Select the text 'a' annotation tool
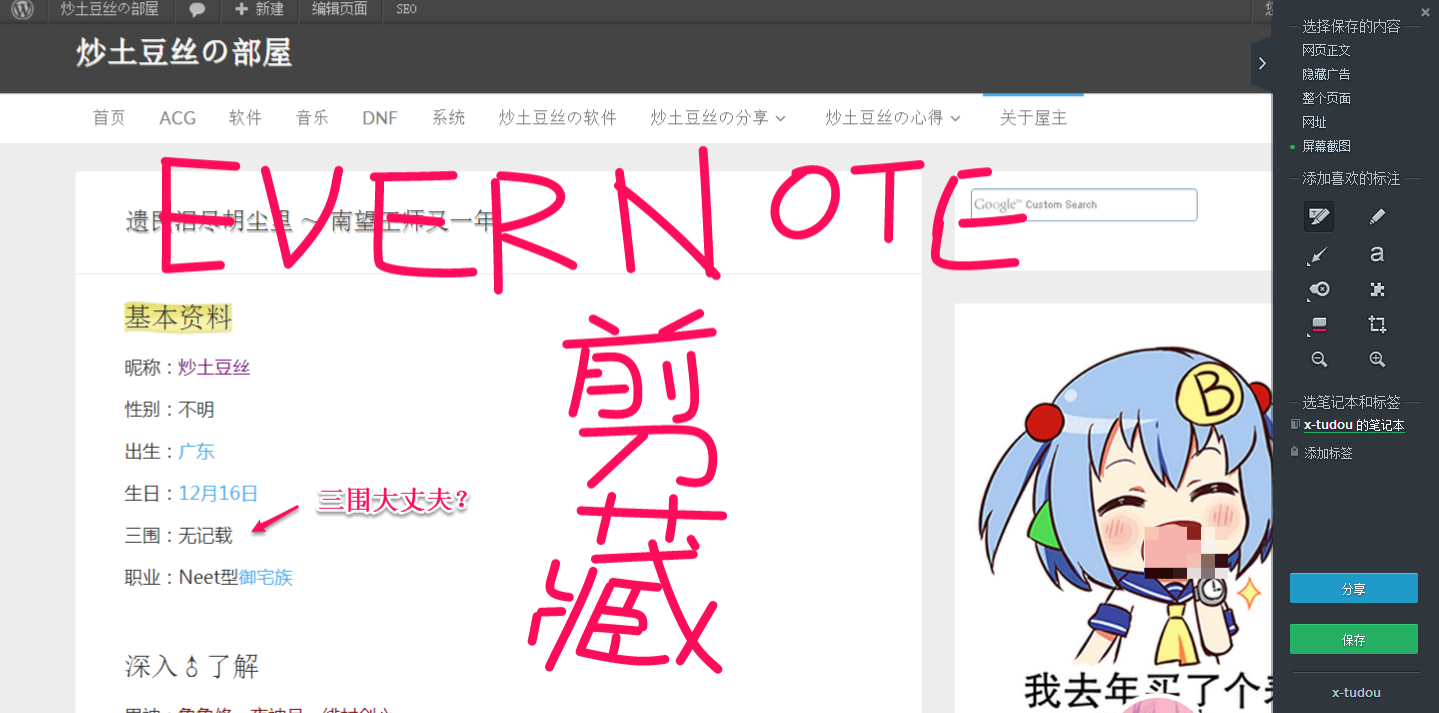1439x713 pixels. 1377,255
